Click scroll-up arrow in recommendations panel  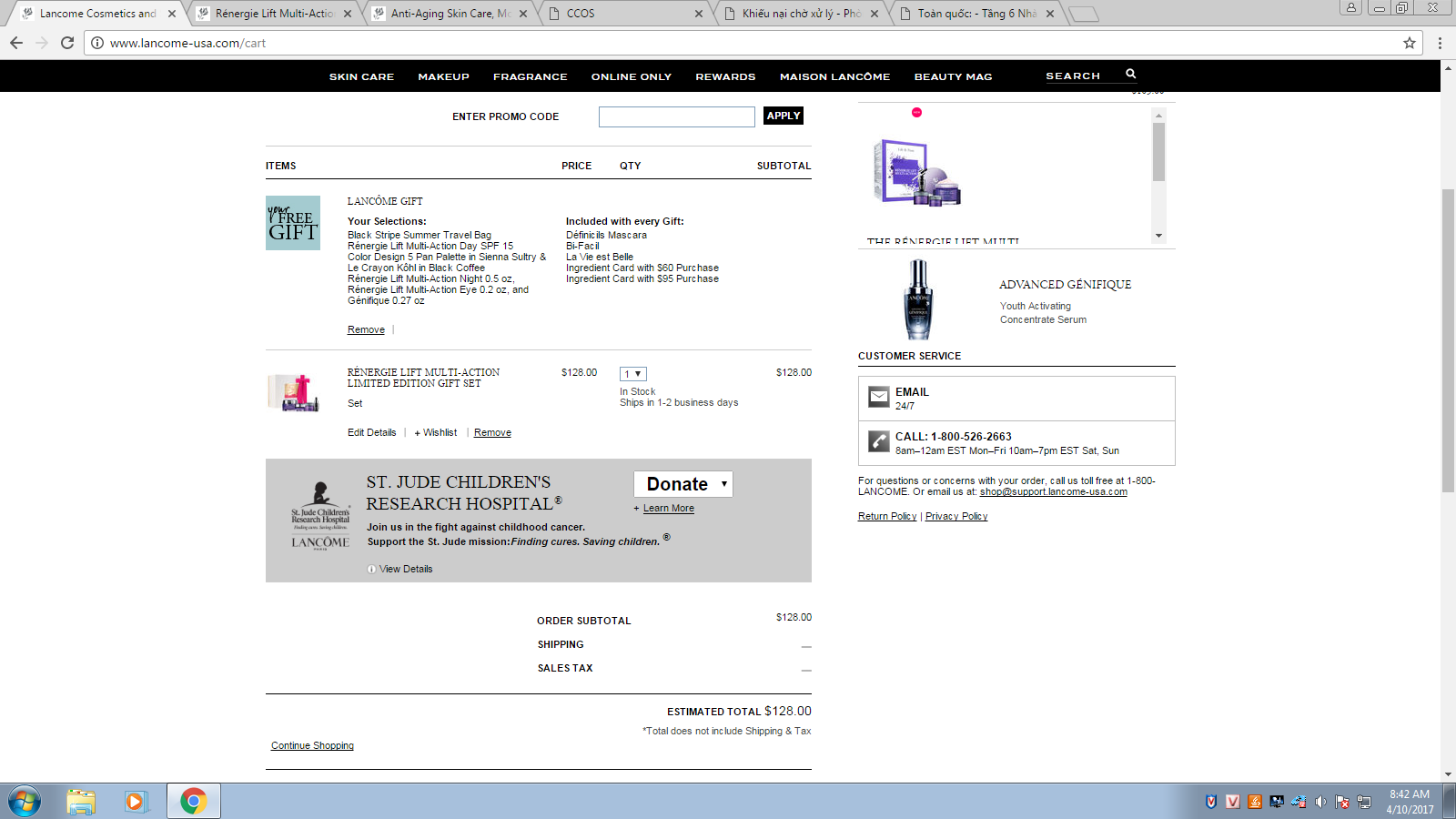point(1158,116)
